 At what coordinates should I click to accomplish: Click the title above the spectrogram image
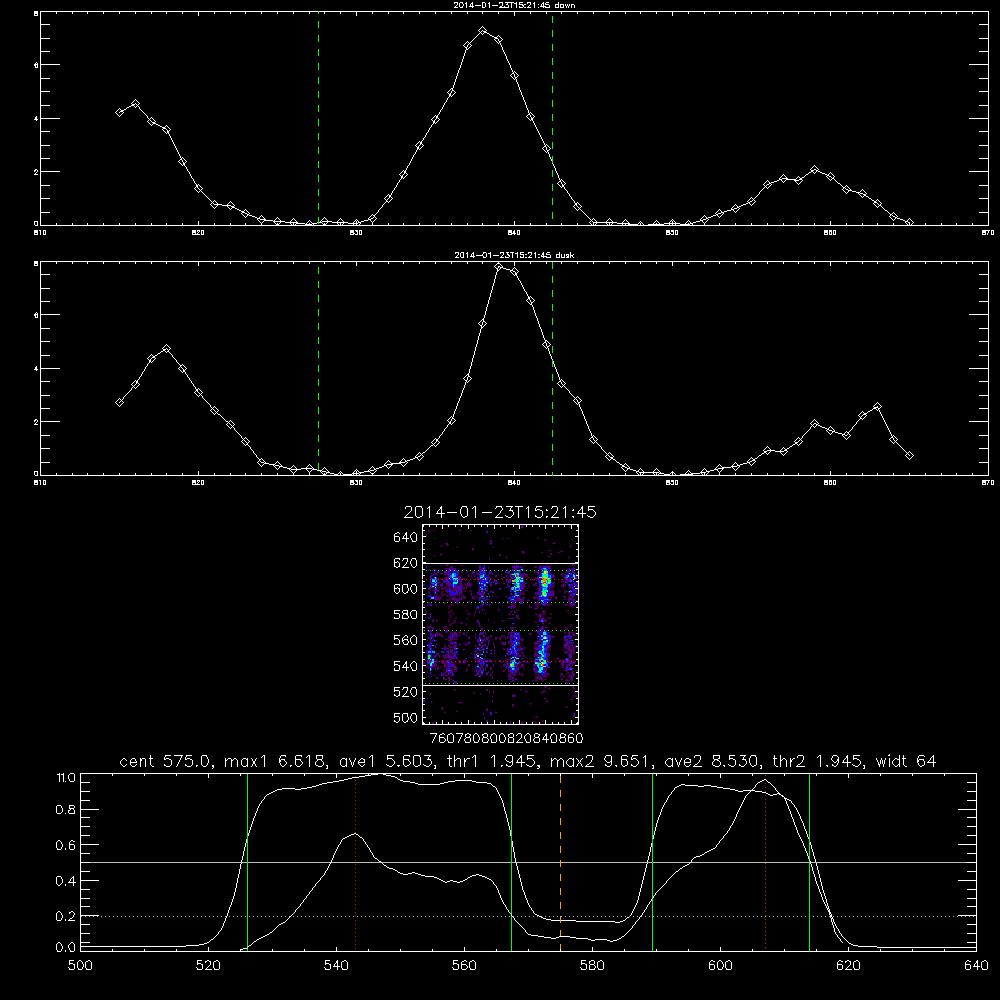500,512
